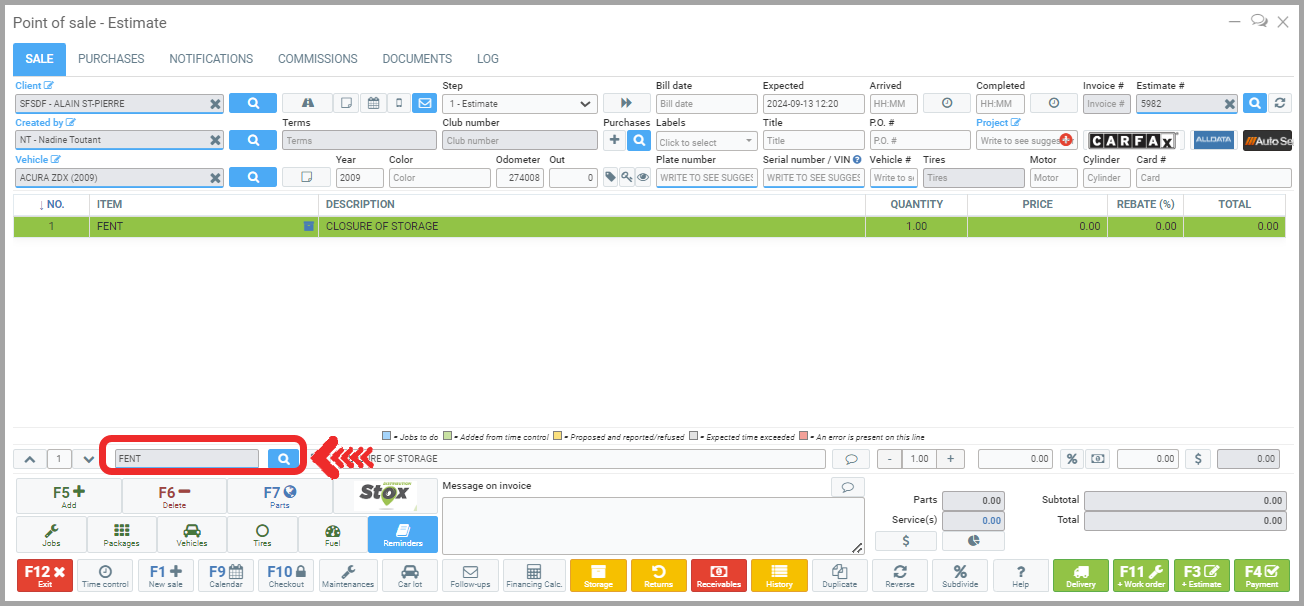
Task: Click the refresh icon next to Estimate #
Action: click(x=1280, y=103)
